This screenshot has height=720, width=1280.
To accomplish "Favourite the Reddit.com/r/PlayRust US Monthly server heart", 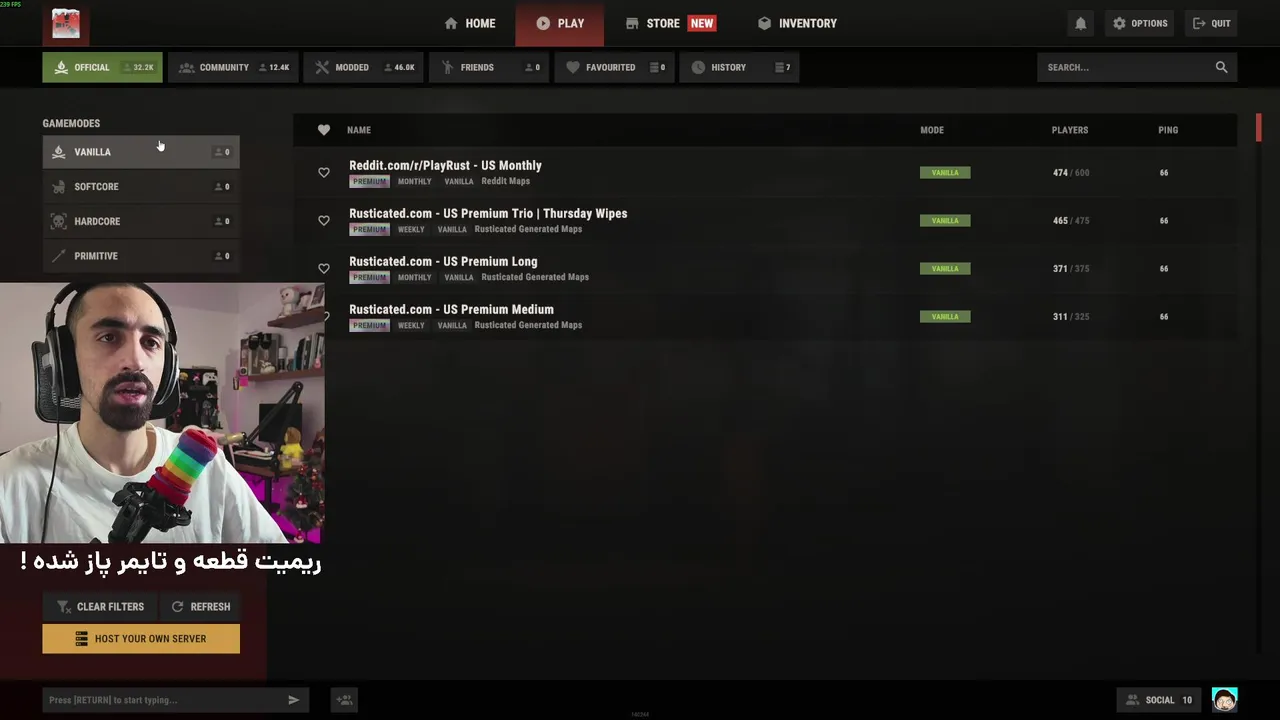I will tap(323, 173).
